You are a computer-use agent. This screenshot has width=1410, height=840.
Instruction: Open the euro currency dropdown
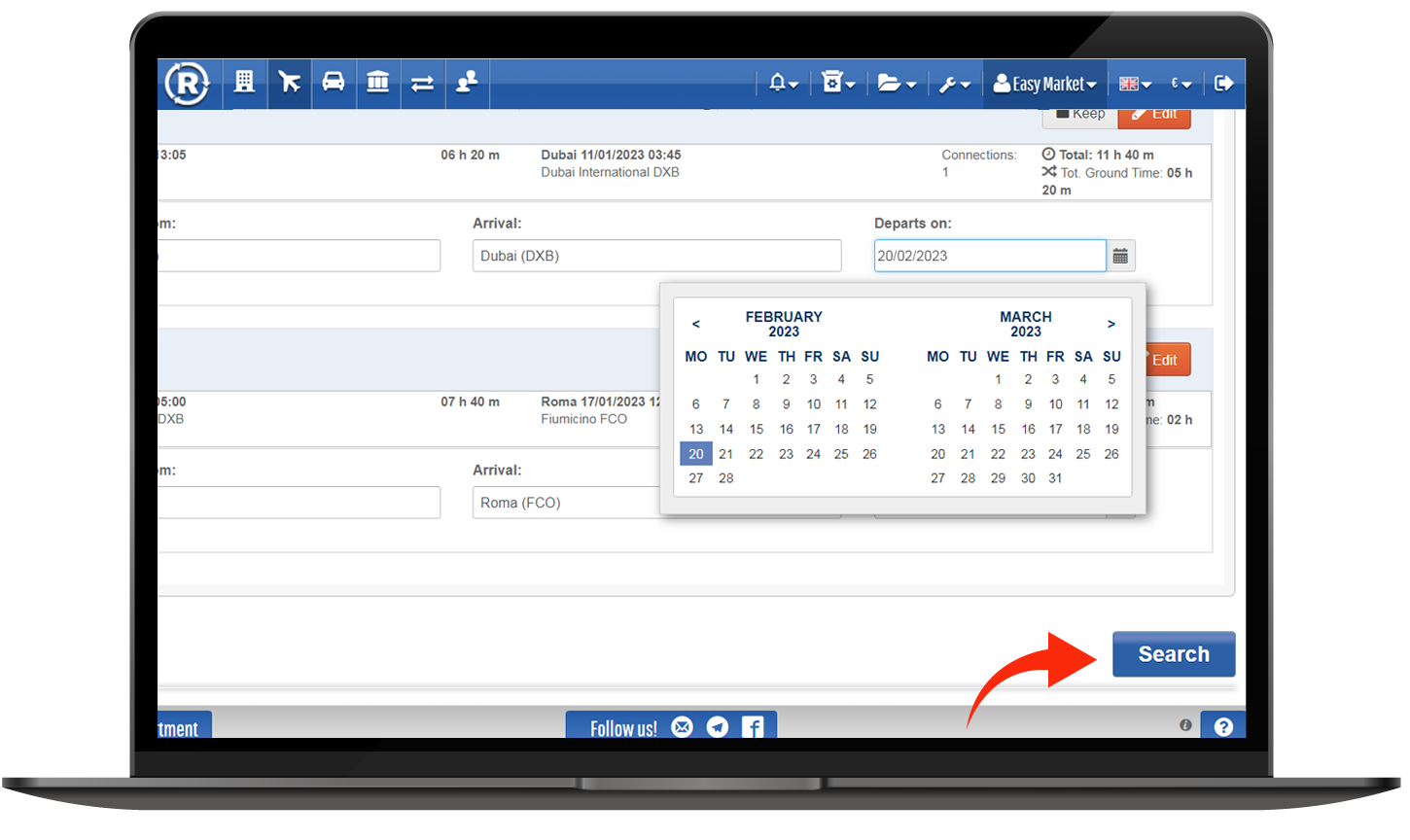(x=1181, y=84)
